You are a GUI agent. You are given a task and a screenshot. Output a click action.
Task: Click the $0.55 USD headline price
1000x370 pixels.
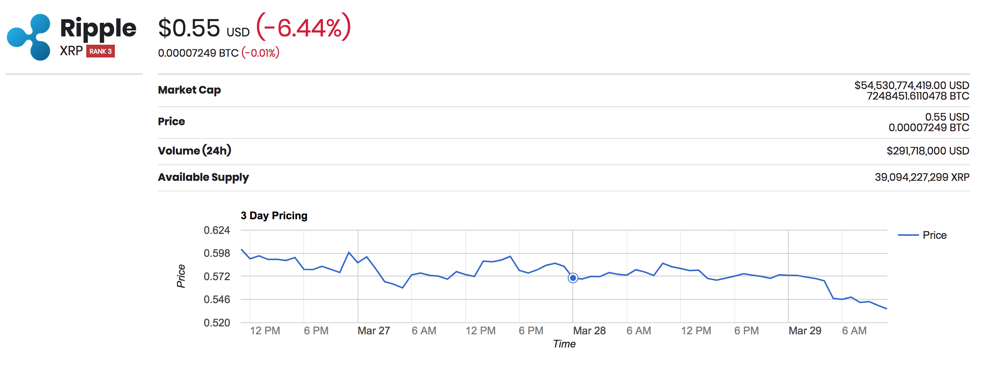[x=204, y=29]
